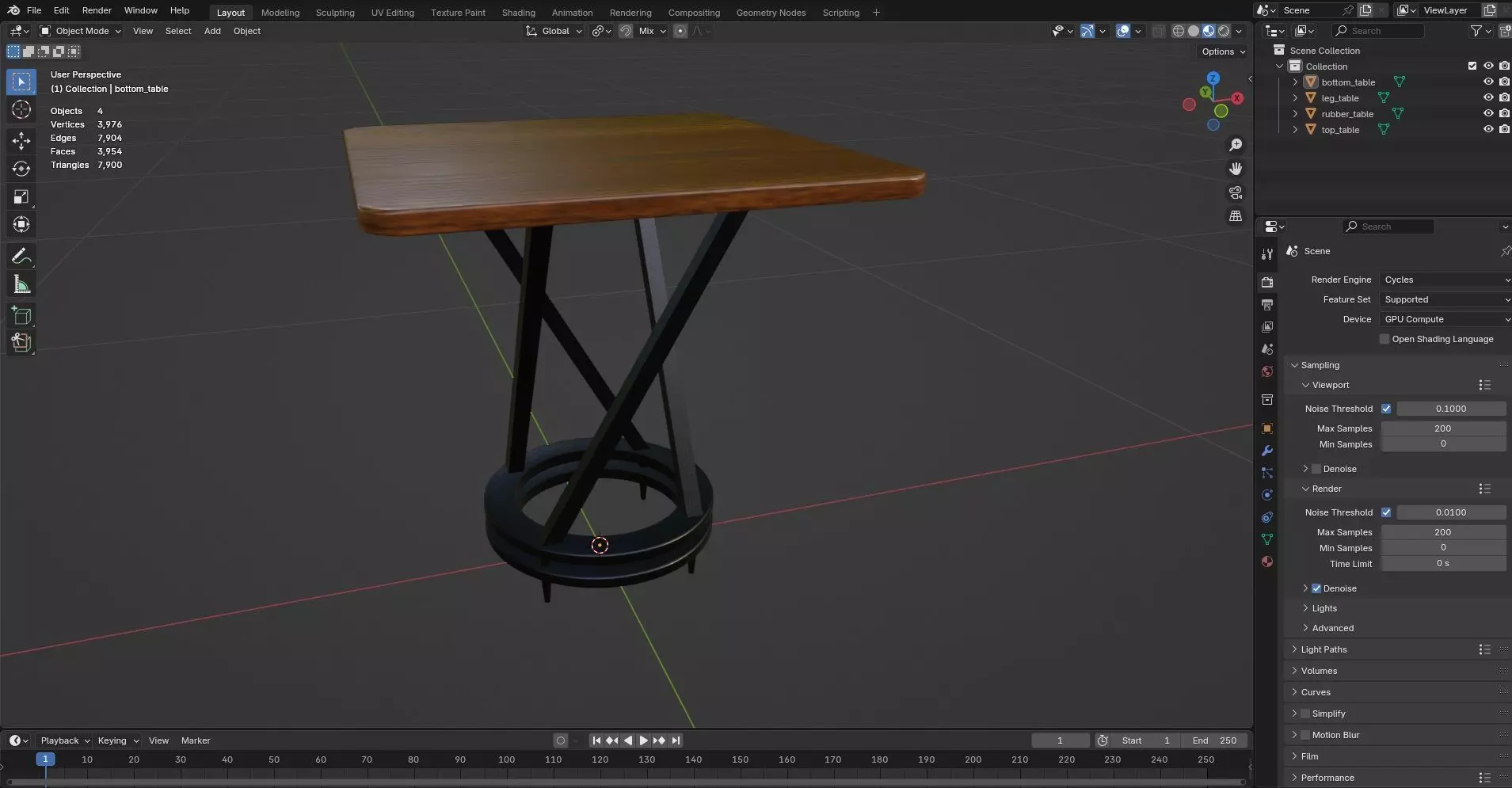This screenshot has height=788, width=1512.
Task: Jump to the end frame
Action: [x=675, y=740]
